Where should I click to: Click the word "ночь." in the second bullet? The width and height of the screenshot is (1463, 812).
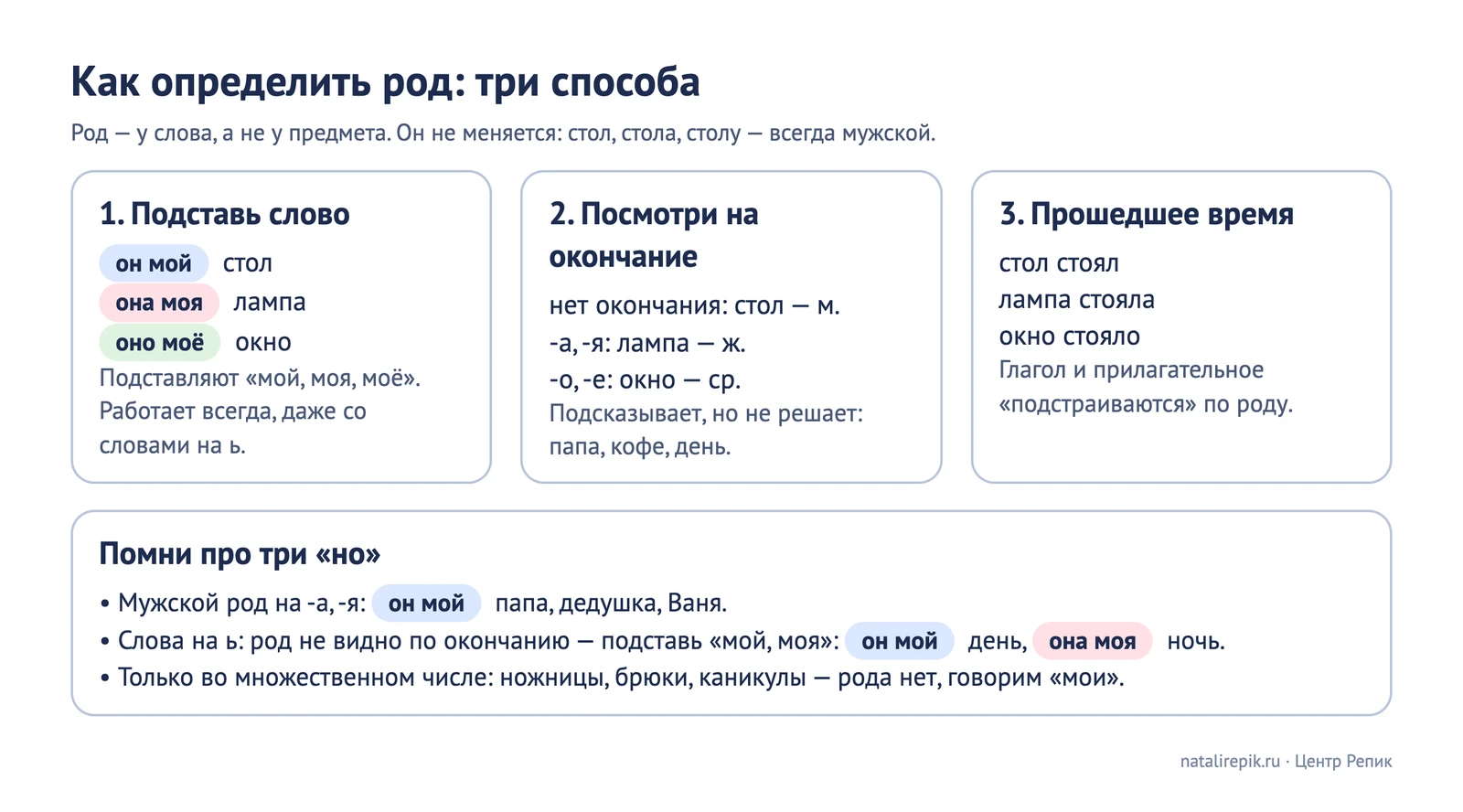pyautogui.click(x=1196, y=642)
